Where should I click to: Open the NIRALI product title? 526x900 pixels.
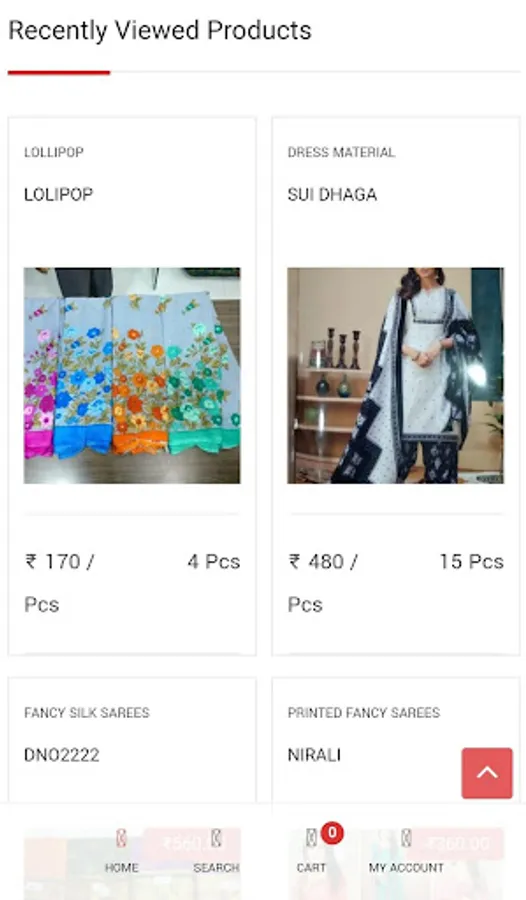click(x=314, y=755)
